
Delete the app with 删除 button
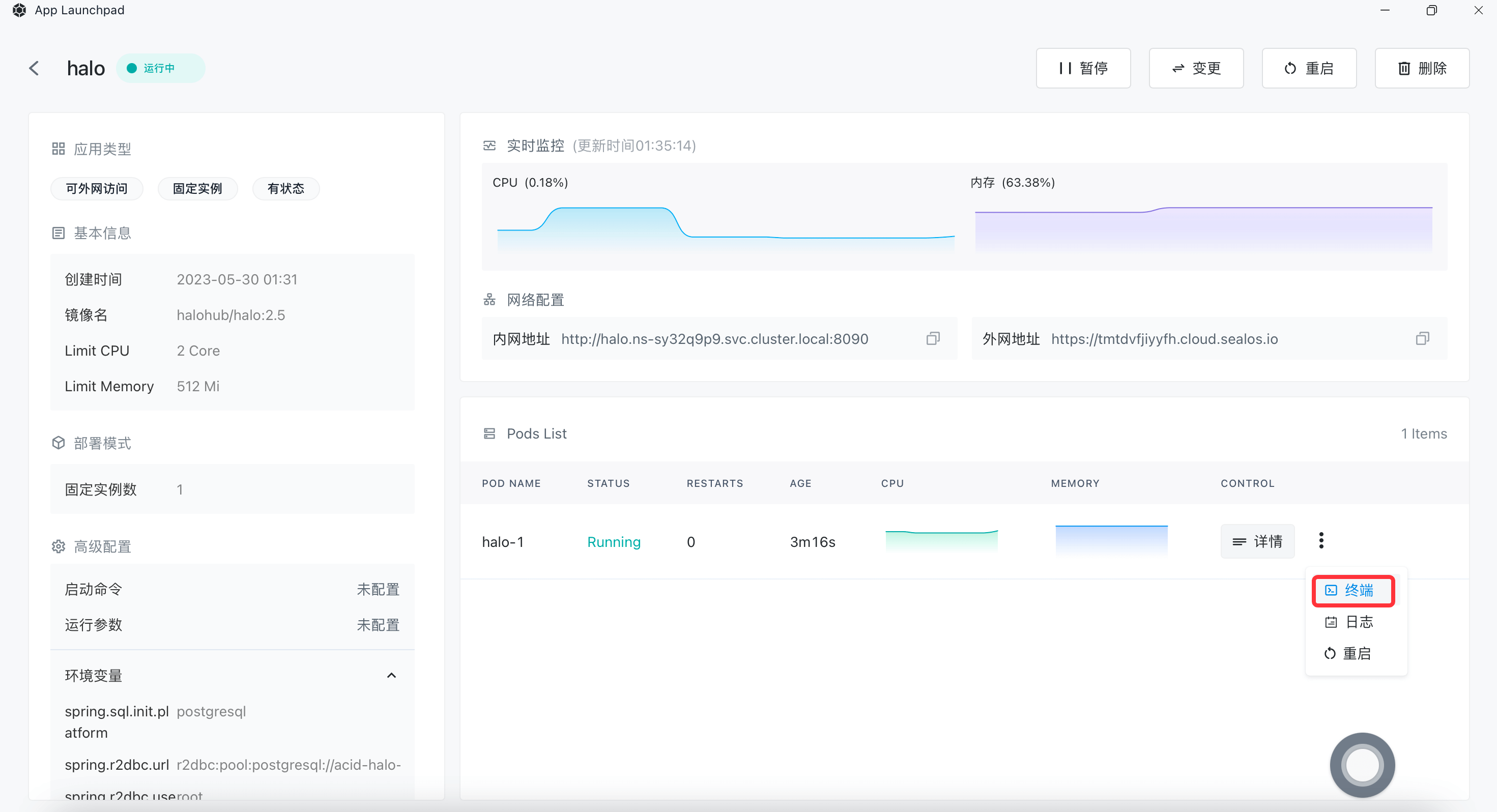click(1422, 68)
